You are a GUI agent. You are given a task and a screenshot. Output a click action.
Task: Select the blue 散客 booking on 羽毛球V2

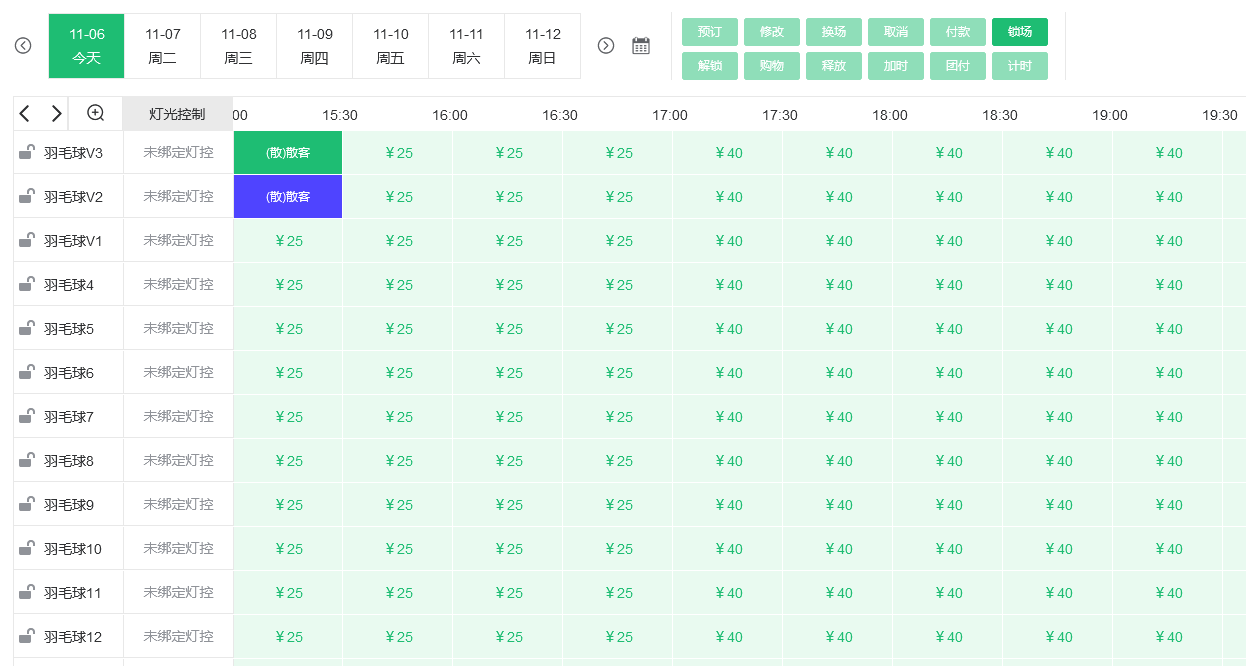(288, 197)
